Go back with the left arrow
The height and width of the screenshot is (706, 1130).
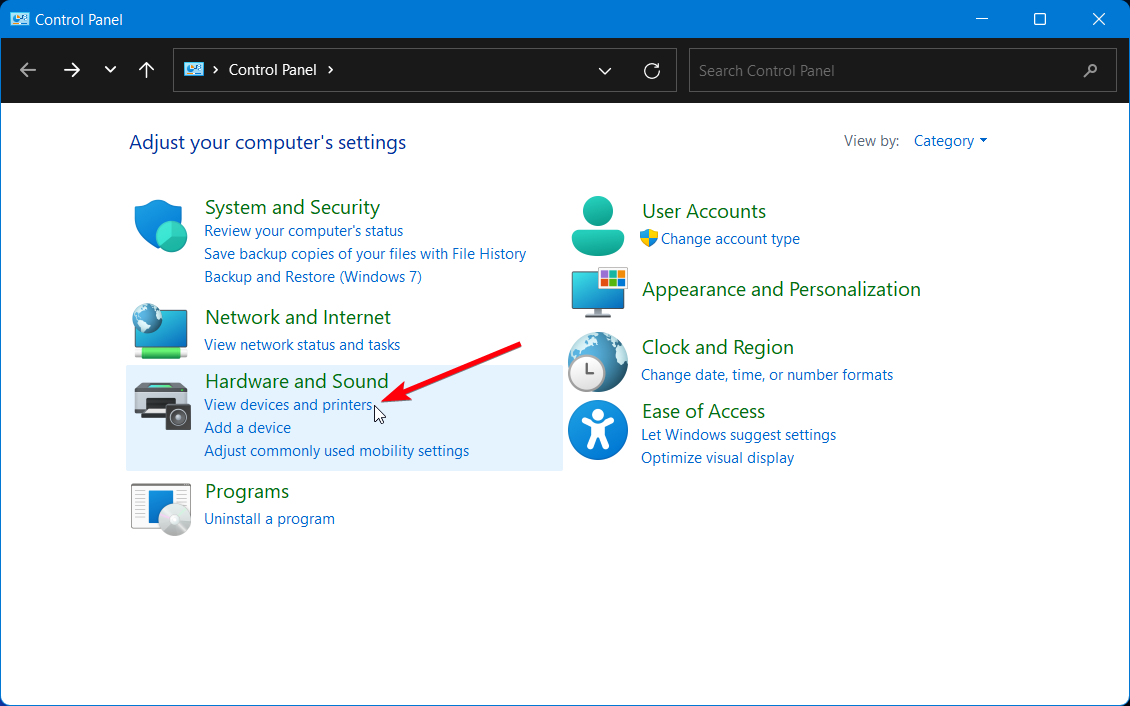28,70
